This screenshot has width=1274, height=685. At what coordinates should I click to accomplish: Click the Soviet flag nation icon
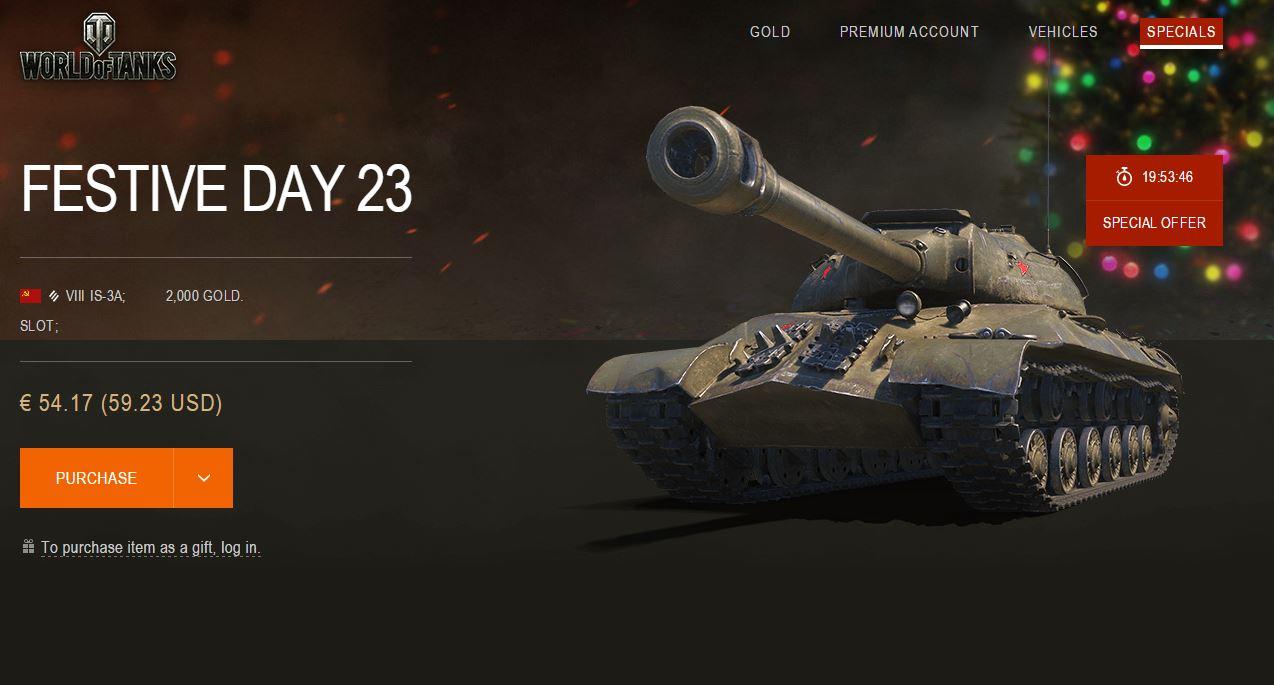[x=30, y=296]
